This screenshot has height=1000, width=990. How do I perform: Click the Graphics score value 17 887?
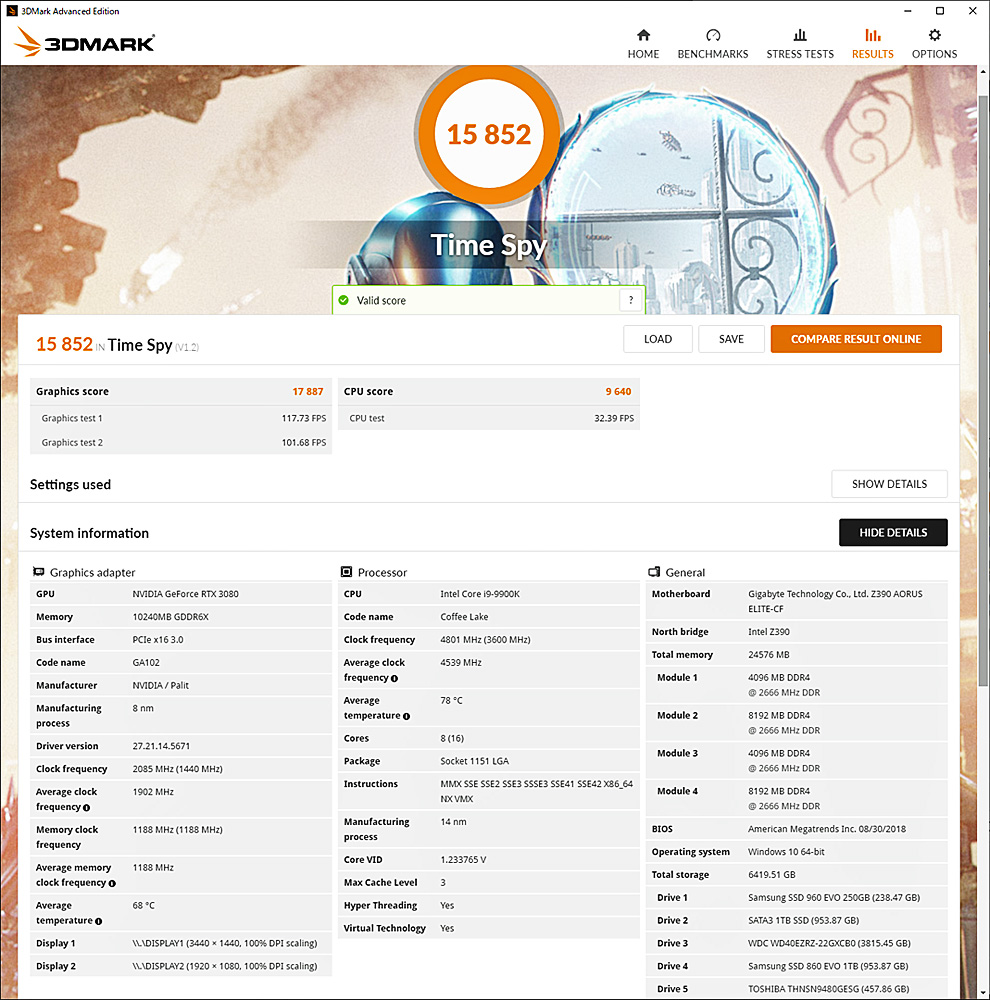click(307, 392)
